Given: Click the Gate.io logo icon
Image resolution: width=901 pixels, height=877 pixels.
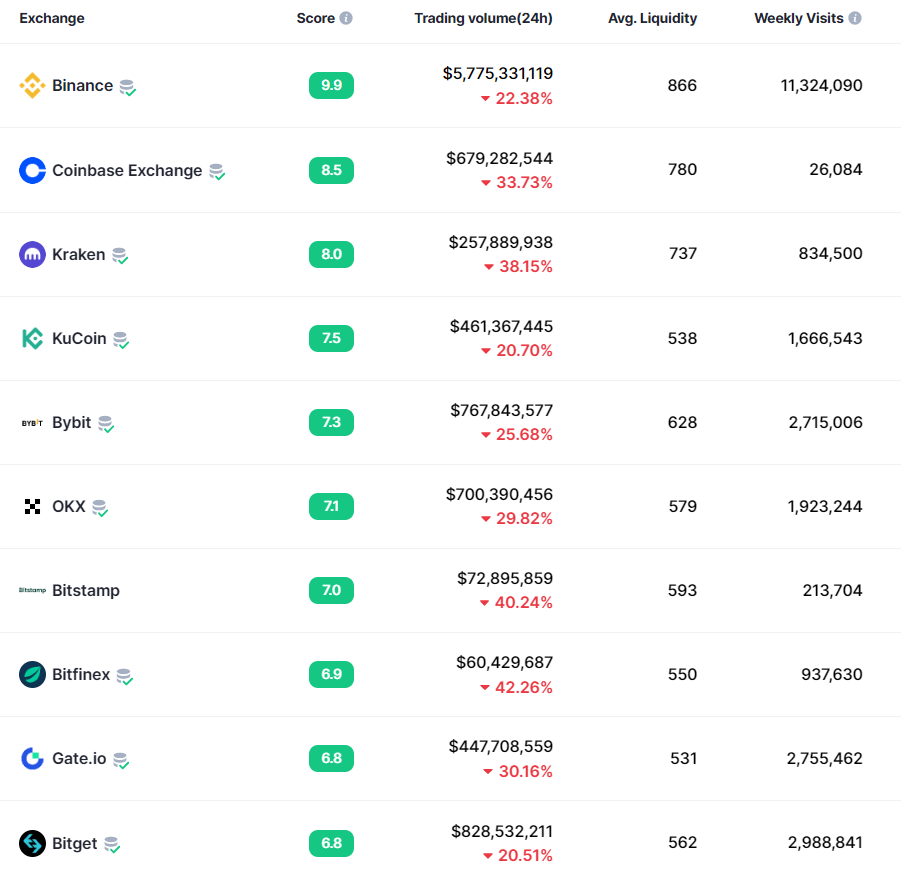Looking at the screenshot, I should point(32,758).
